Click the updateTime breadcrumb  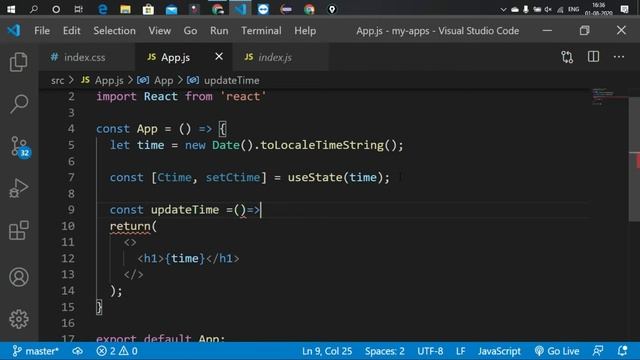224,80
